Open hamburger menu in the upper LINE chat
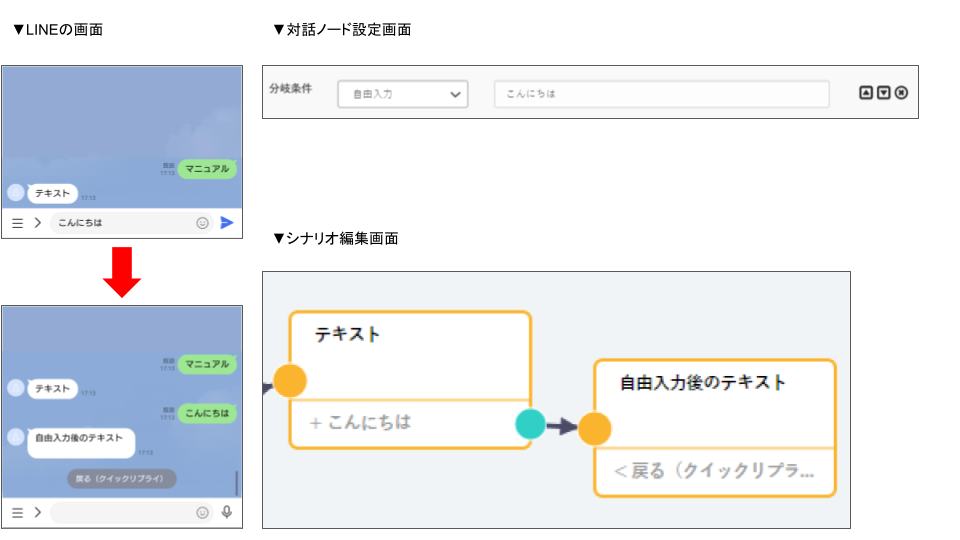The height and width of the screenshot is (540, 960). [17, 223]
